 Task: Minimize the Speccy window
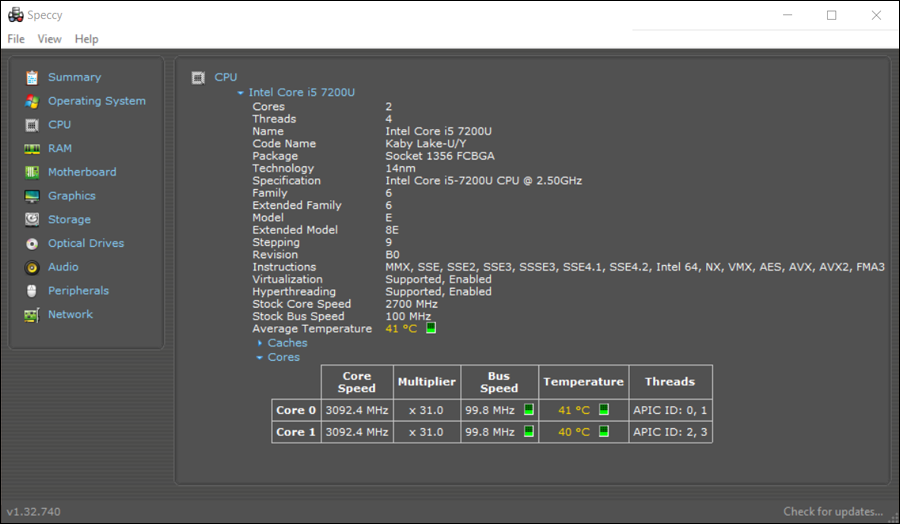[x=788, y=15]
